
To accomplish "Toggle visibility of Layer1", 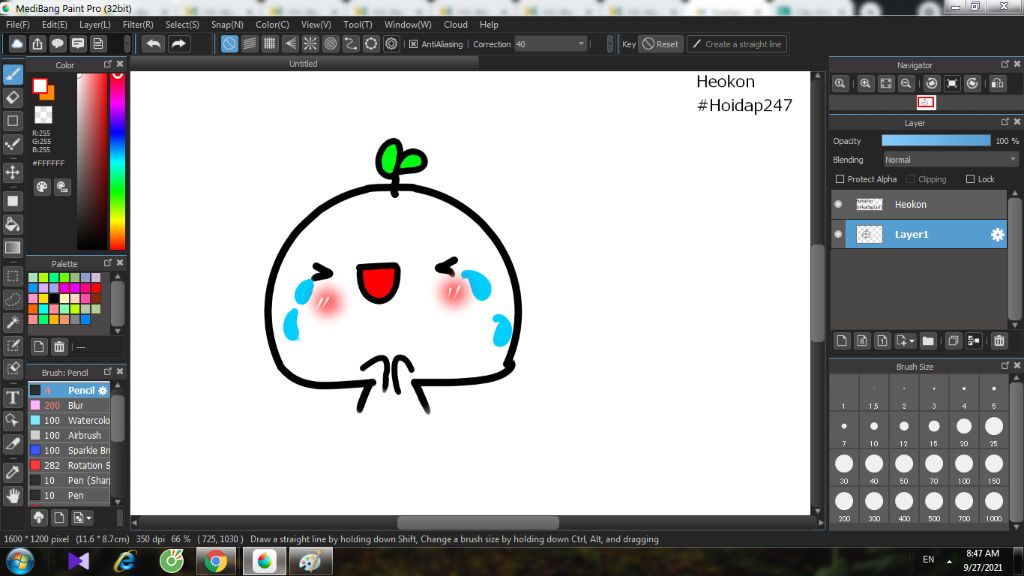I will [839, 234].
